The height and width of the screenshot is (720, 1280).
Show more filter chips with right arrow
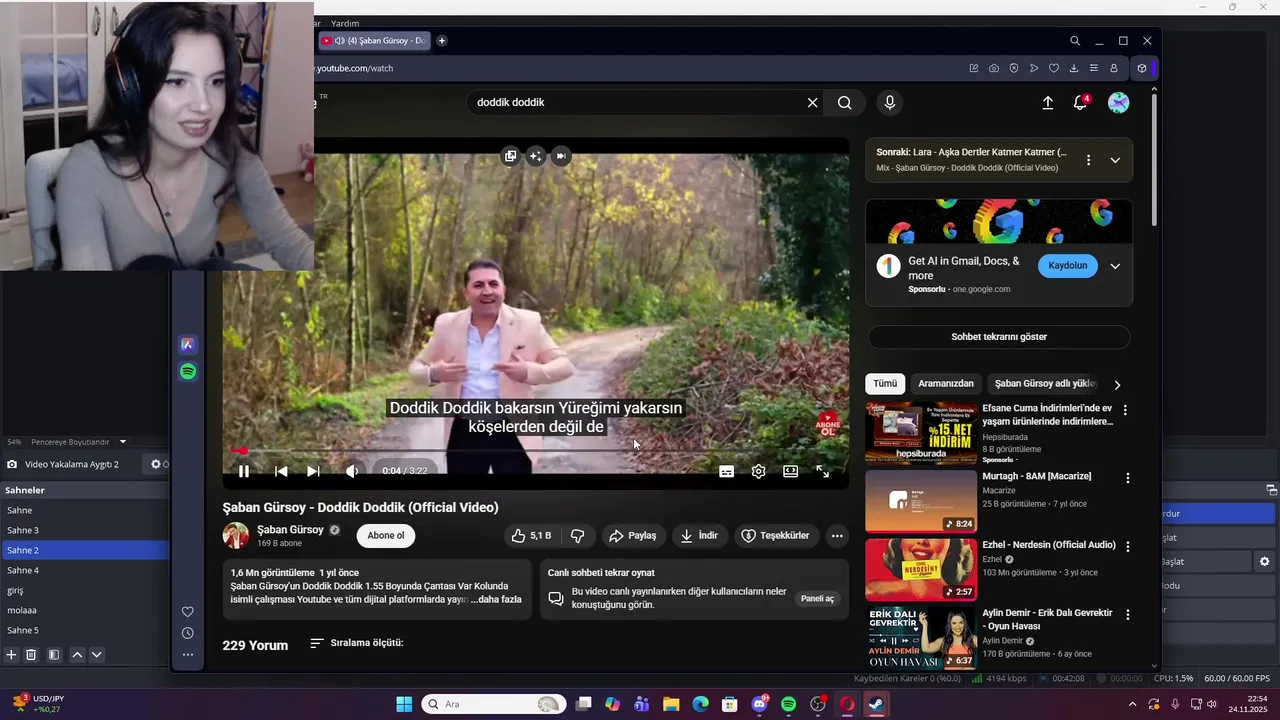tap(1117, 385)
